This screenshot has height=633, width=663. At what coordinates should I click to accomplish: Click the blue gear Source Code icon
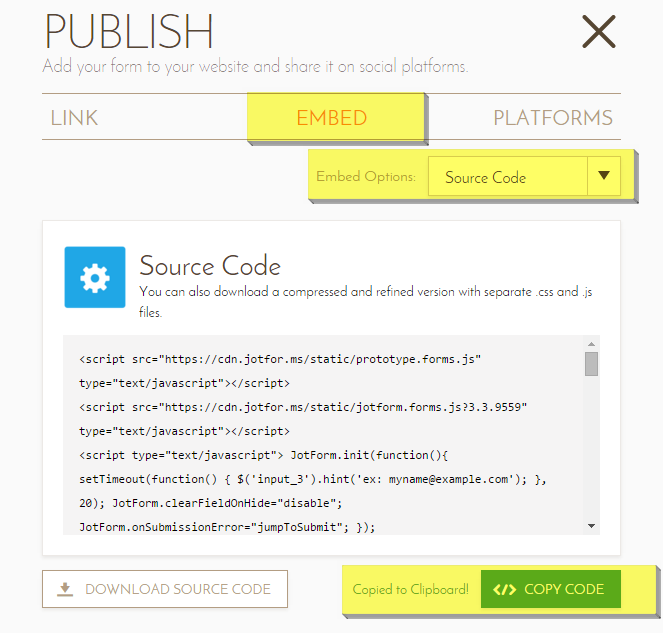pos(95,277)
